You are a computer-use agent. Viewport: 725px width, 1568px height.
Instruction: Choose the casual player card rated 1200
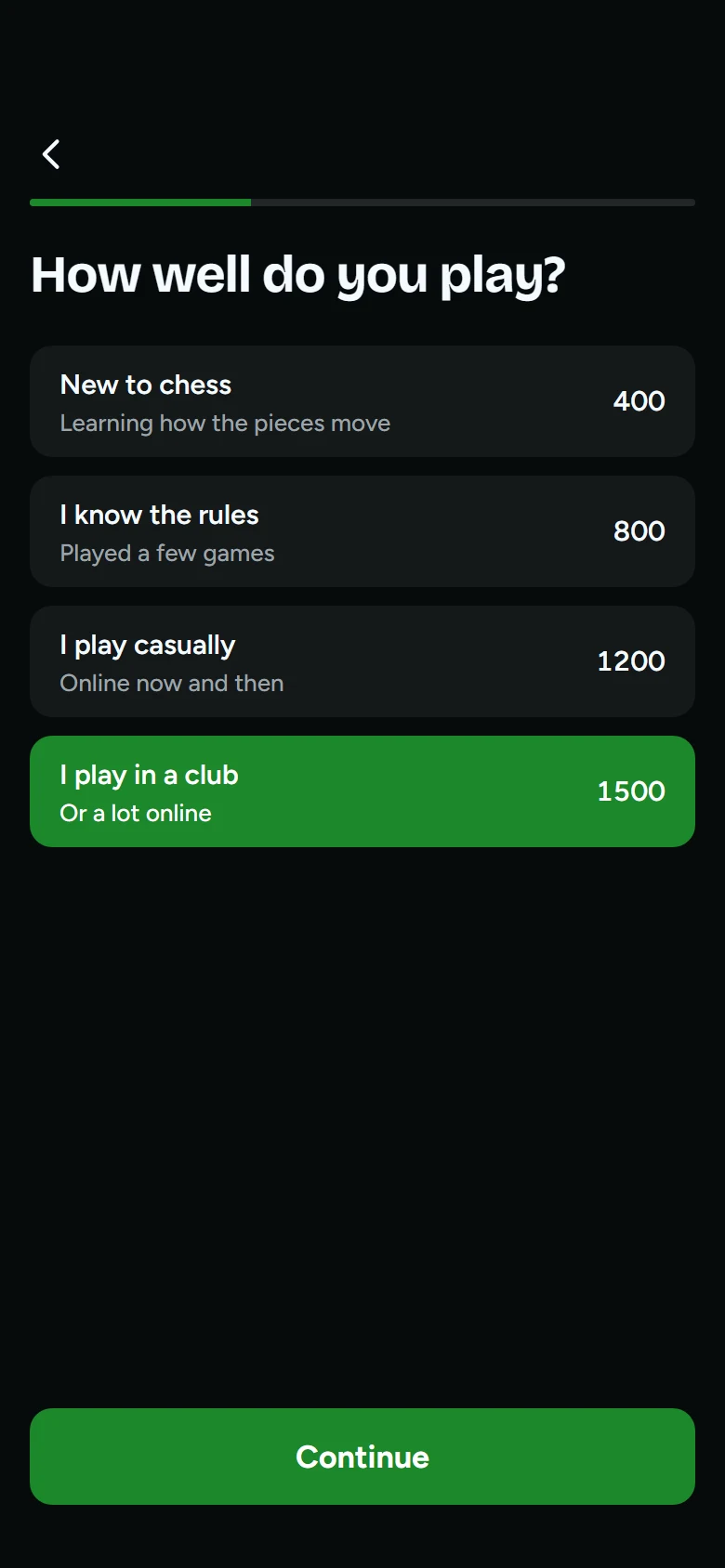(362, 661)
